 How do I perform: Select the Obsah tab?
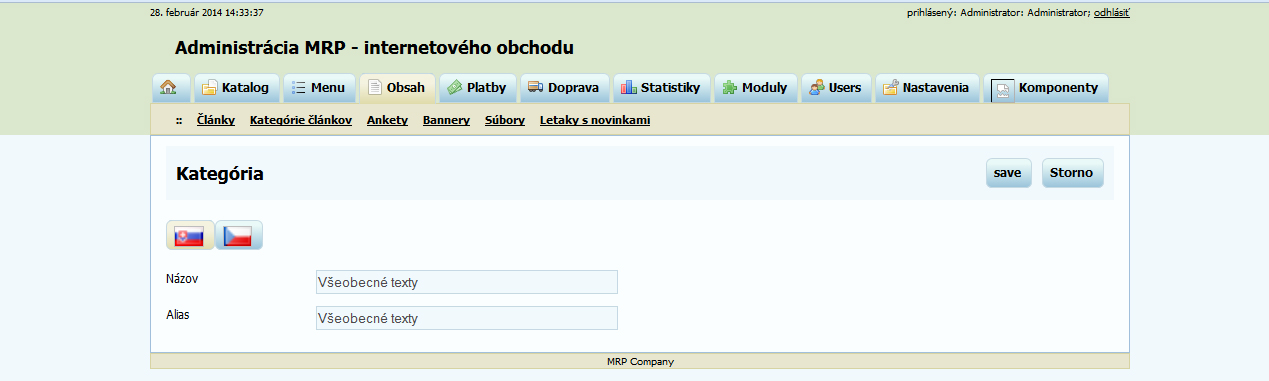click(397, 88)
